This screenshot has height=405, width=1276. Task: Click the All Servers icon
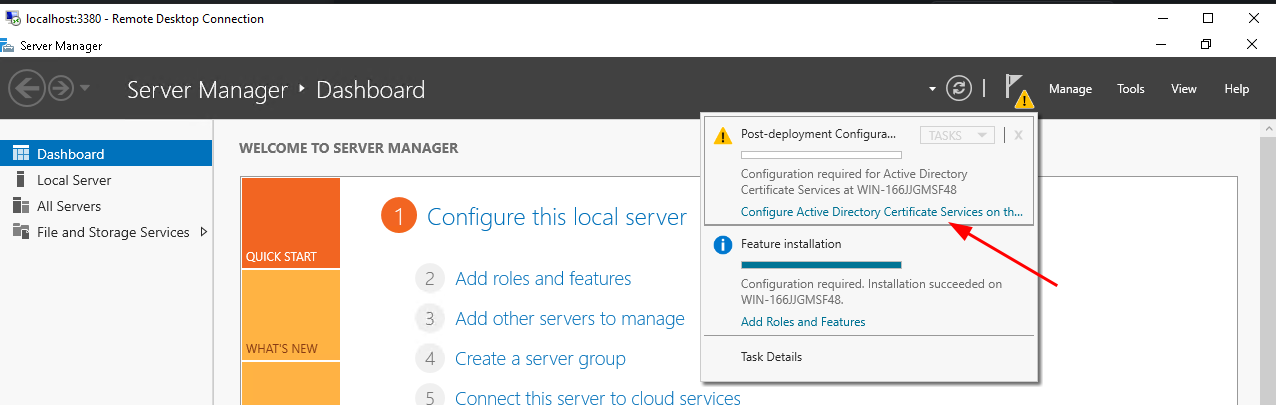[x=20, y=206]
